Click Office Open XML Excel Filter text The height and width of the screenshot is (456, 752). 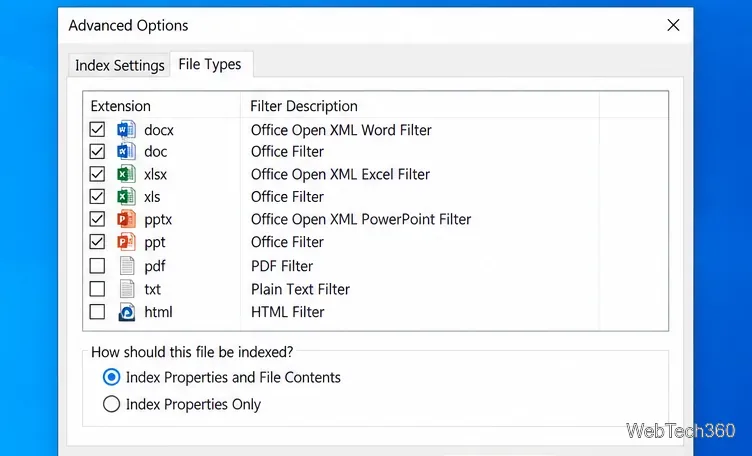tap(340, 175)
